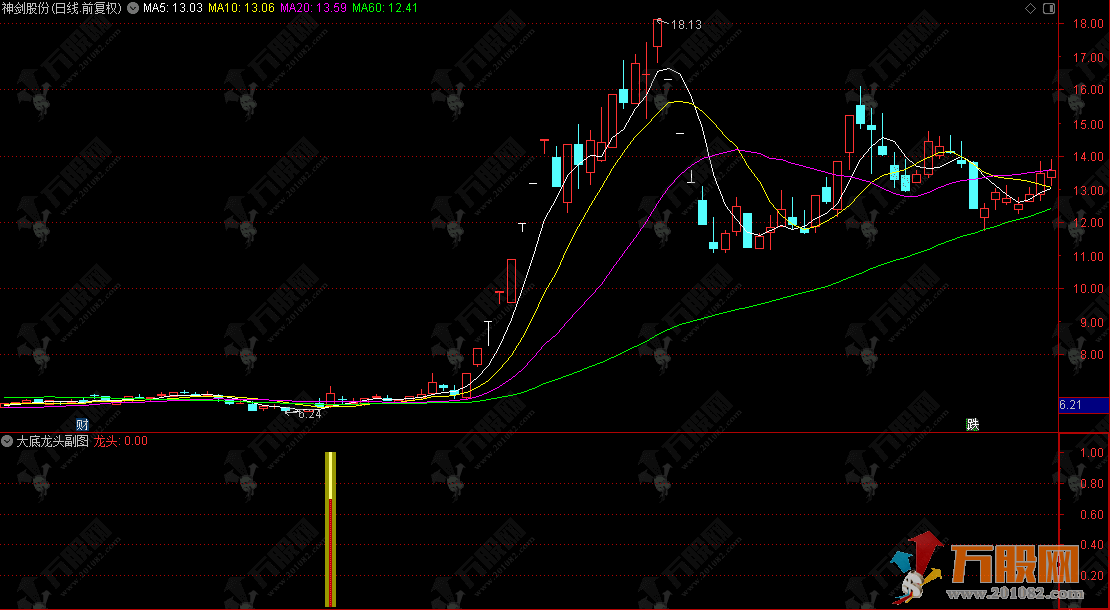Select the MA10: 13.06 indicator label
Screen dimensions: 1110x610
coord(240,8)
